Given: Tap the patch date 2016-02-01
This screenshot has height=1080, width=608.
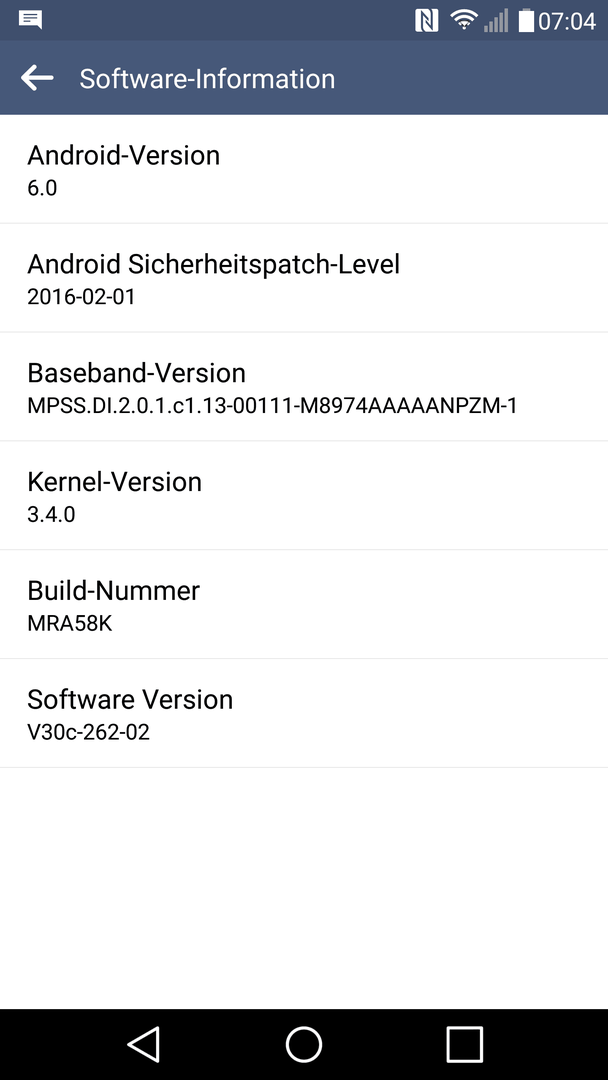Looking at the screenshot, I should pyautogui.click(x=81, y=297).
